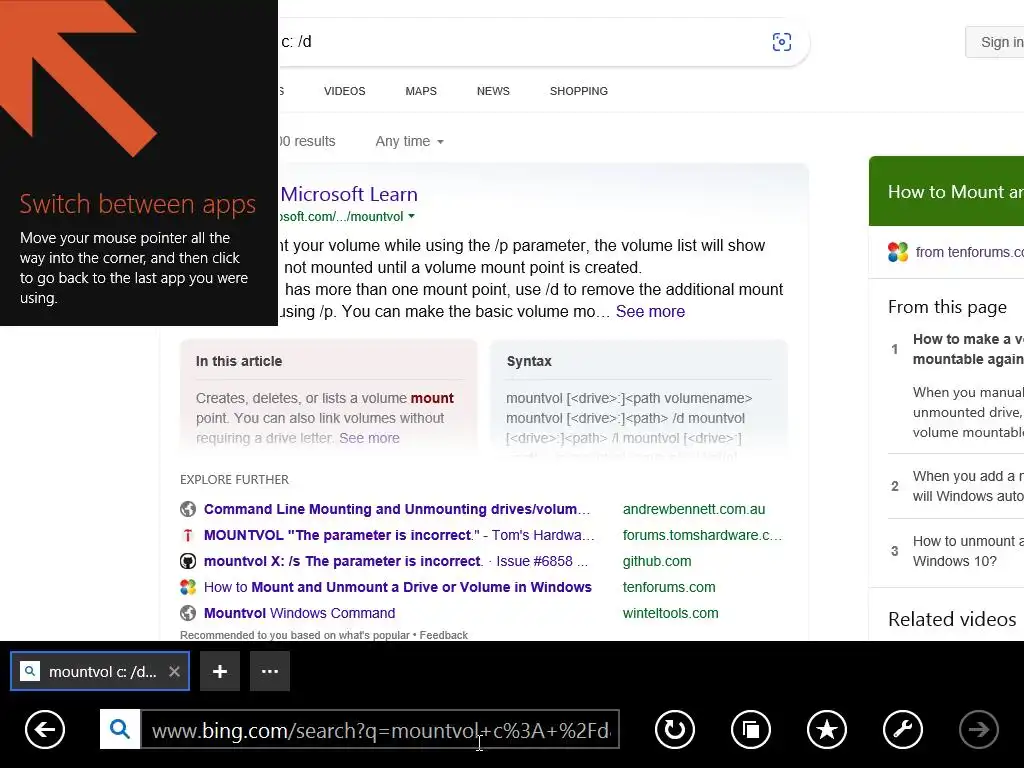Click See more after the result snippet
This screenshot has height=768, width=1024.
[650, 312]
